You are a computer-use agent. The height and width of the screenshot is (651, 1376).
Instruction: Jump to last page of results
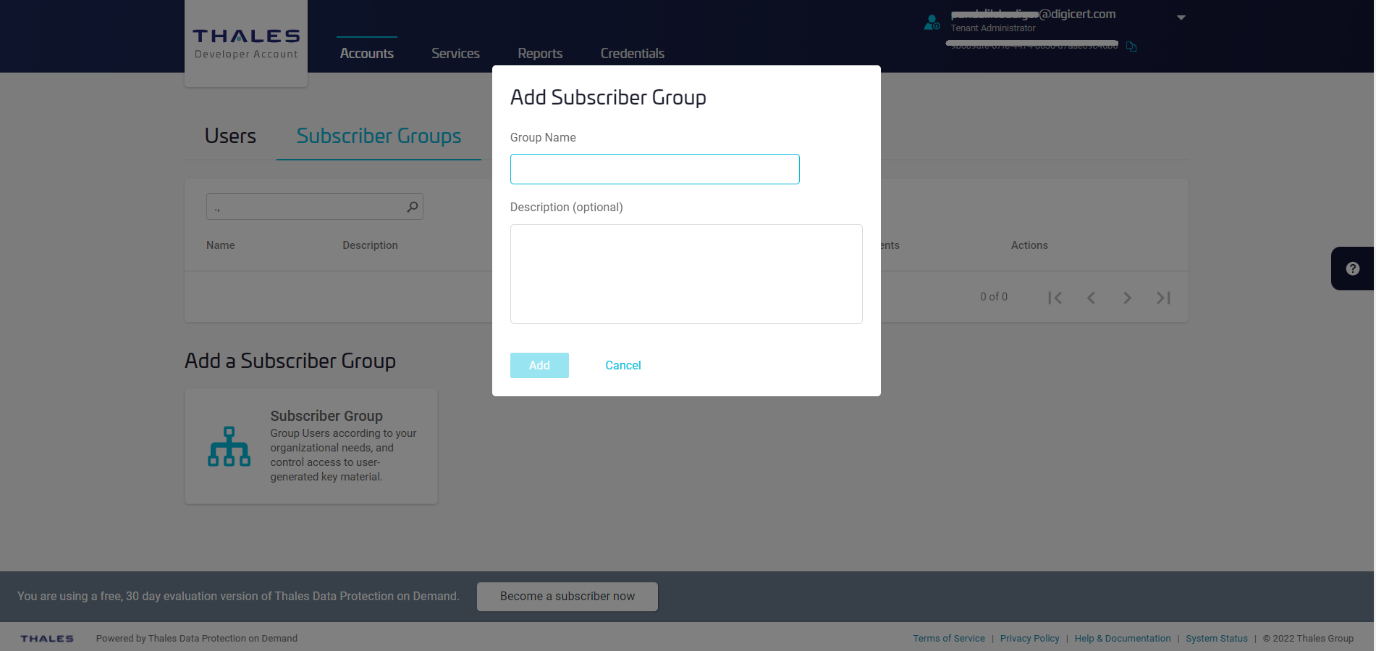[x=1163, y=297]
